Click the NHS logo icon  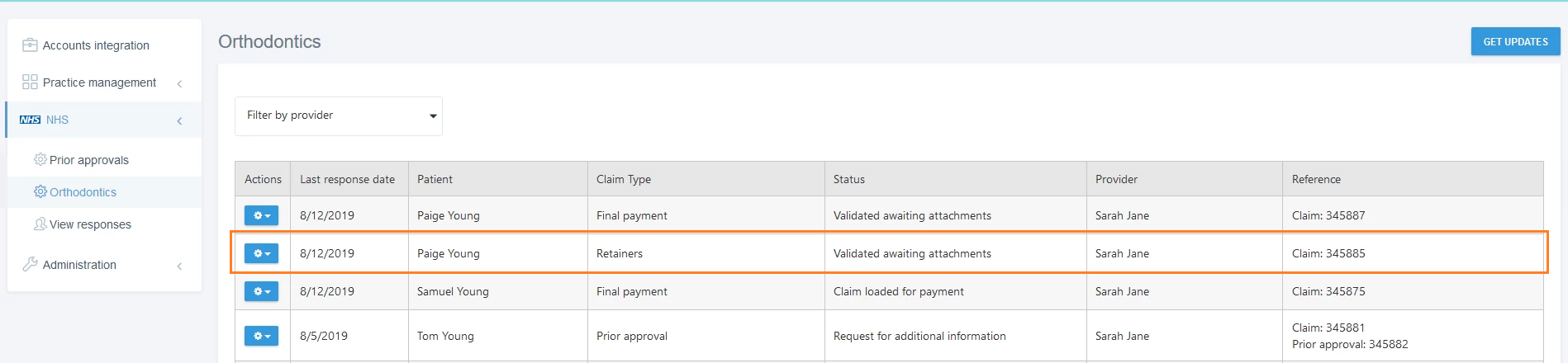[x=30, y=120]
